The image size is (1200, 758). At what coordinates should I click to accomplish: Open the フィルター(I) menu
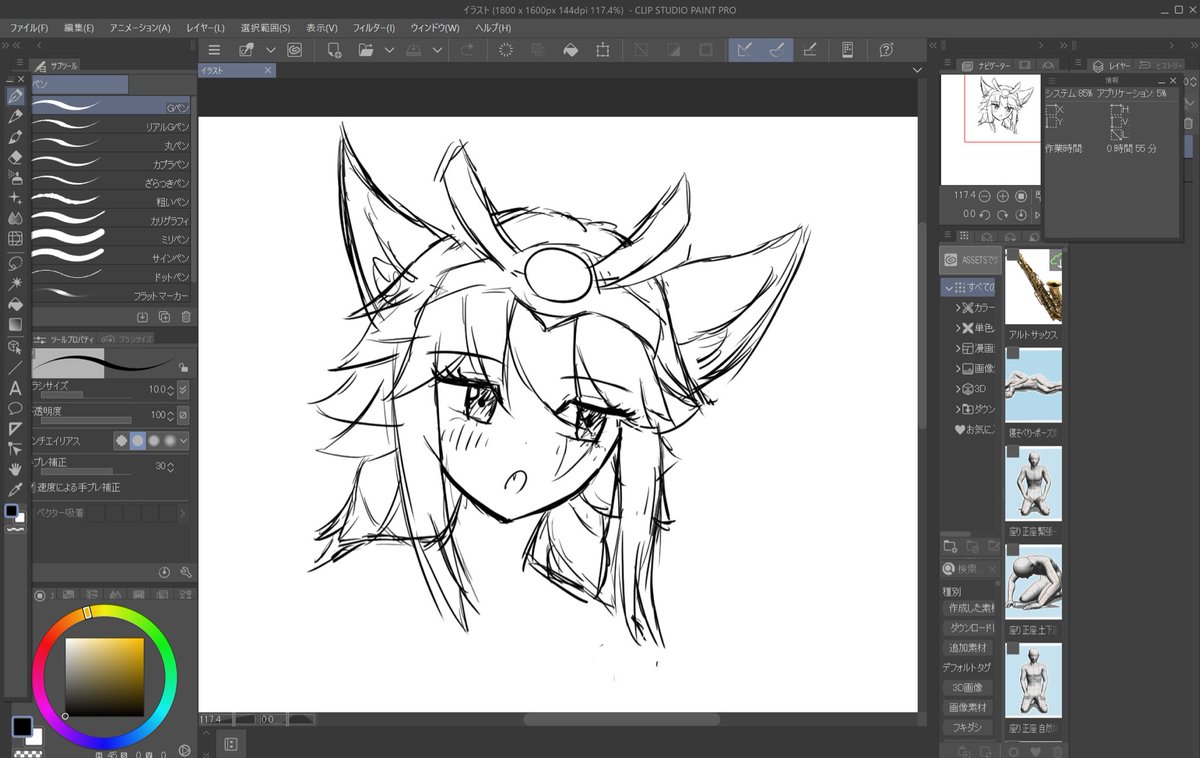[x=373, y=28]
